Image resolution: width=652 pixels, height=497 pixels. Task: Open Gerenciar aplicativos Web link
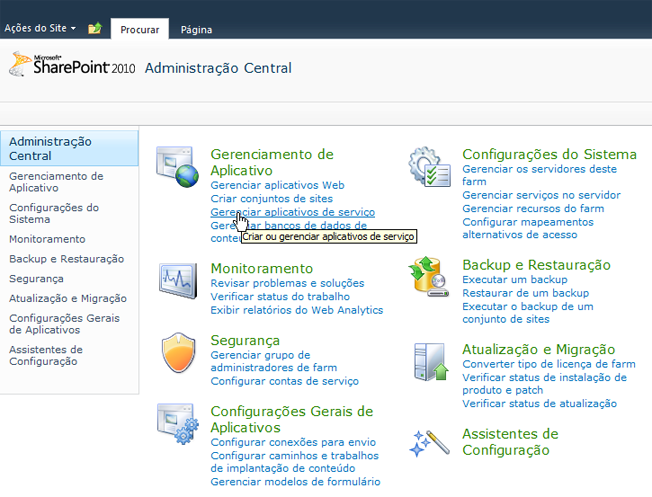point(277,185)
